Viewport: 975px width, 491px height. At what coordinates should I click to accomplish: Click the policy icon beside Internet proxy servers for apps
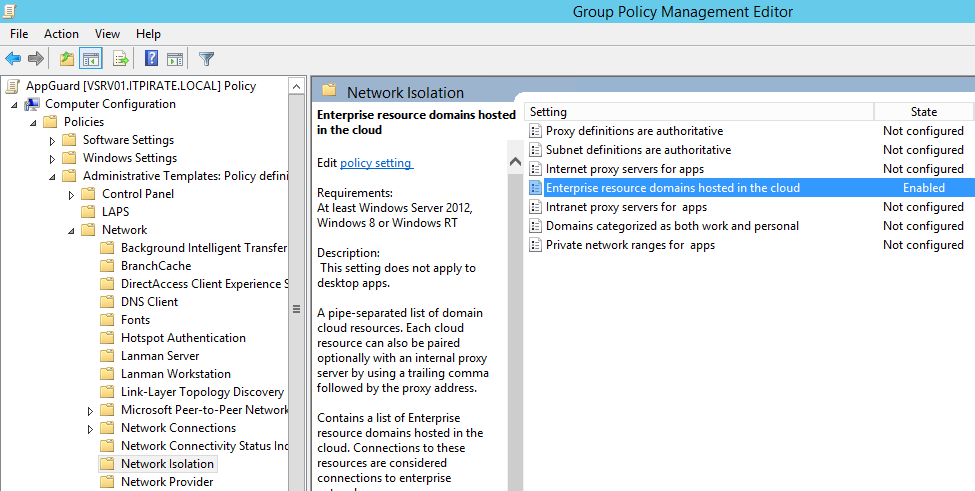(x=535, y=169)
